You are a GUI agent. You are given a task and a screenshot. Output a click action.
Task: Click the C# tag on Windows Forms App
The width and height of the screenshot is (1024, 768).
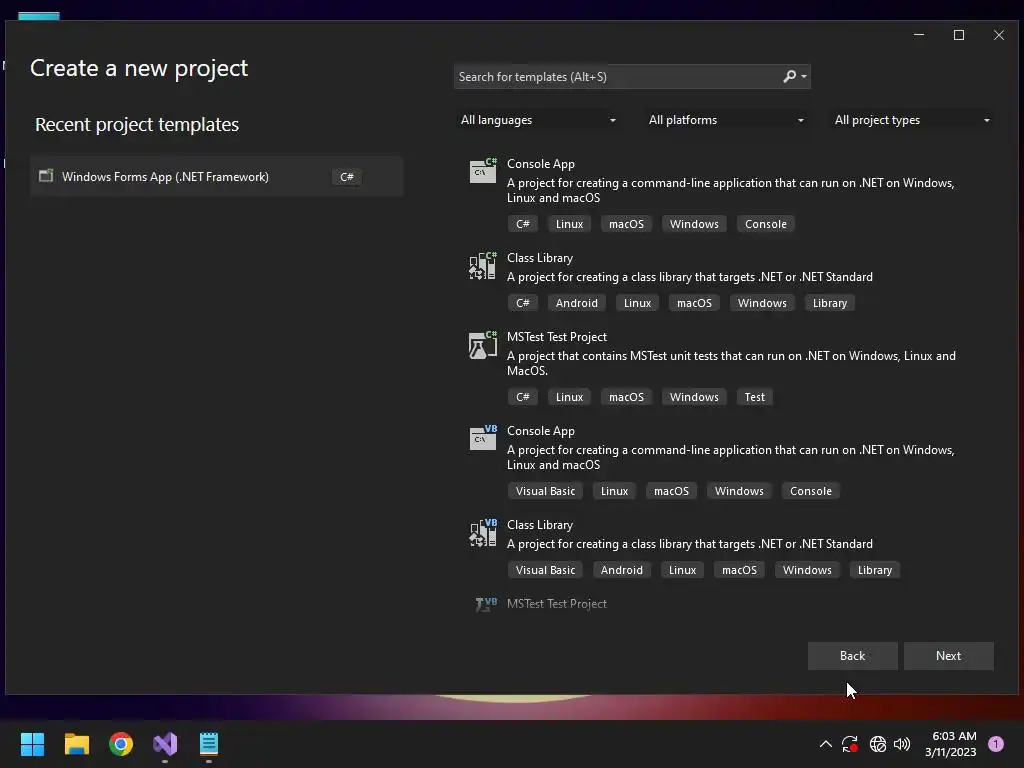point(347,177)
